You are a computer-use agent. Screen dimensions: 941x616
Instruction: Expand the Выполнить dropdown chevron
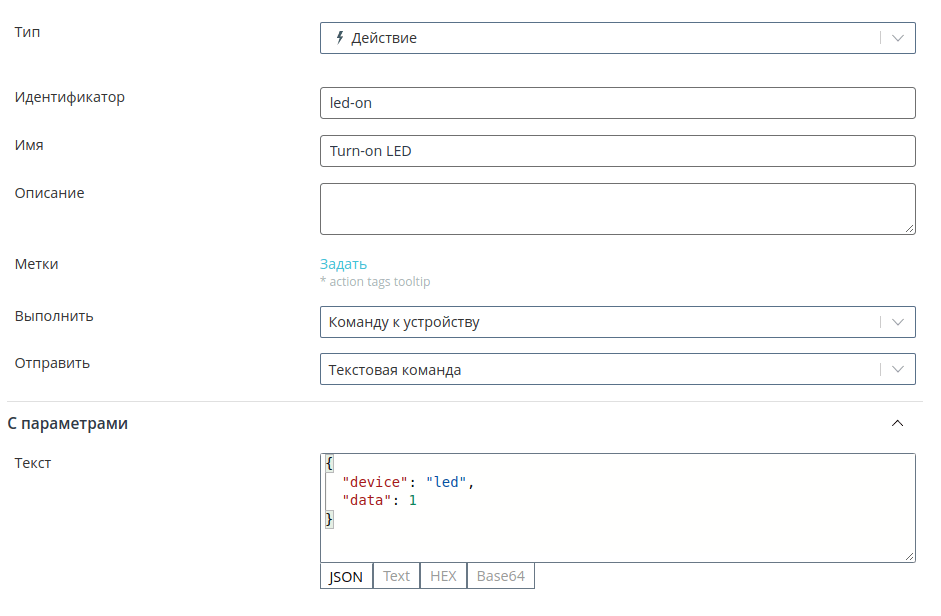click(x=898, y=322)
